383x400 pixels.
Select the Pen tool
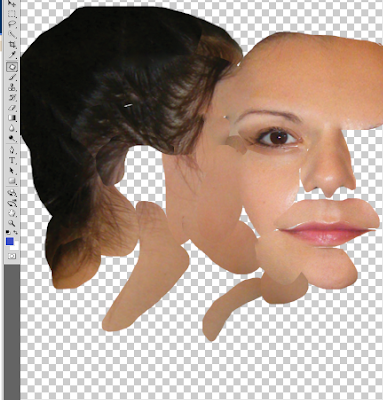coord(12,150)
